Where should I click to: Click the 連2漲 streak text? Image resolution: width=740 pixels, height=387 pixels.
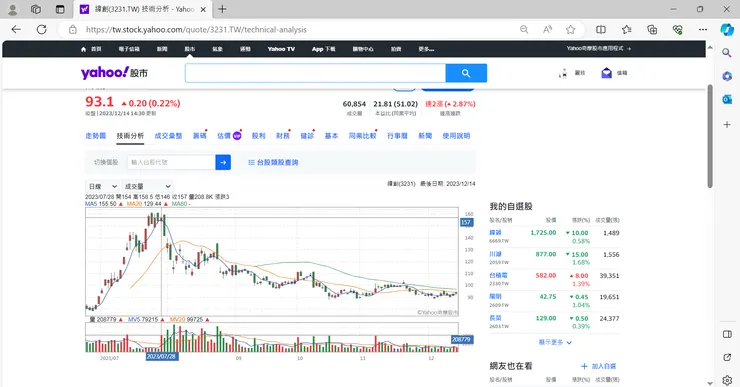[450, 104]
